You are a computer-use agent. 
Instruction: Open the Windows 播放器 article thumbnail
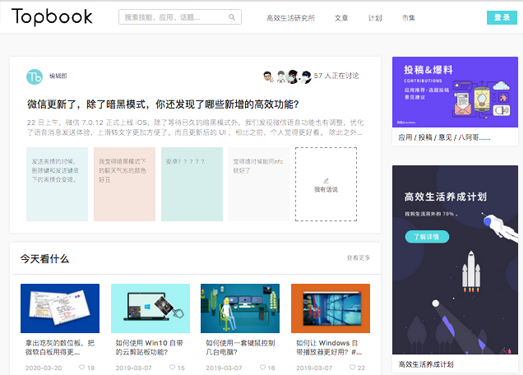click(331, 308)
